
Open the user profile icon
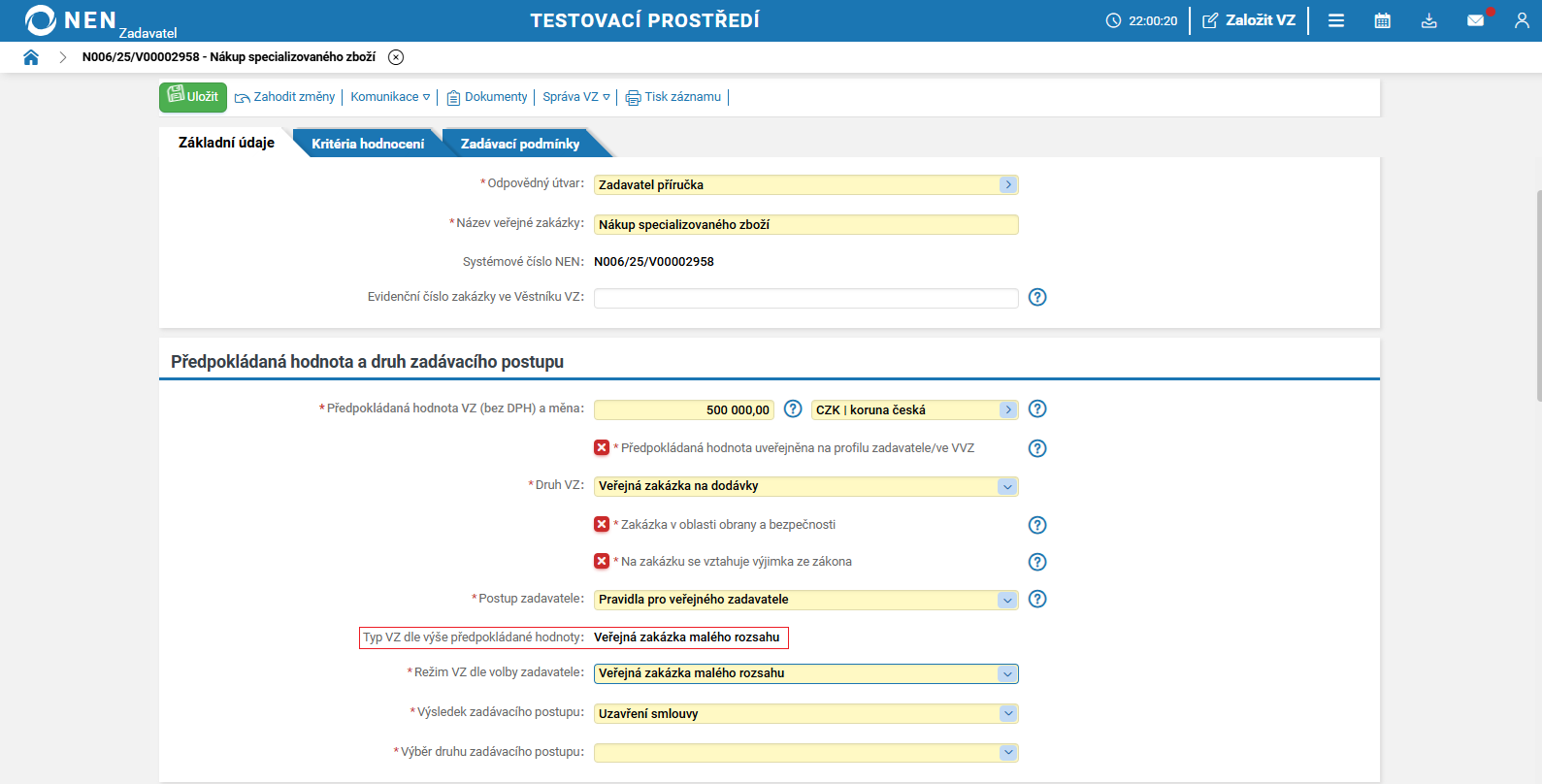pyautogui.click(x=1521, y=20)
